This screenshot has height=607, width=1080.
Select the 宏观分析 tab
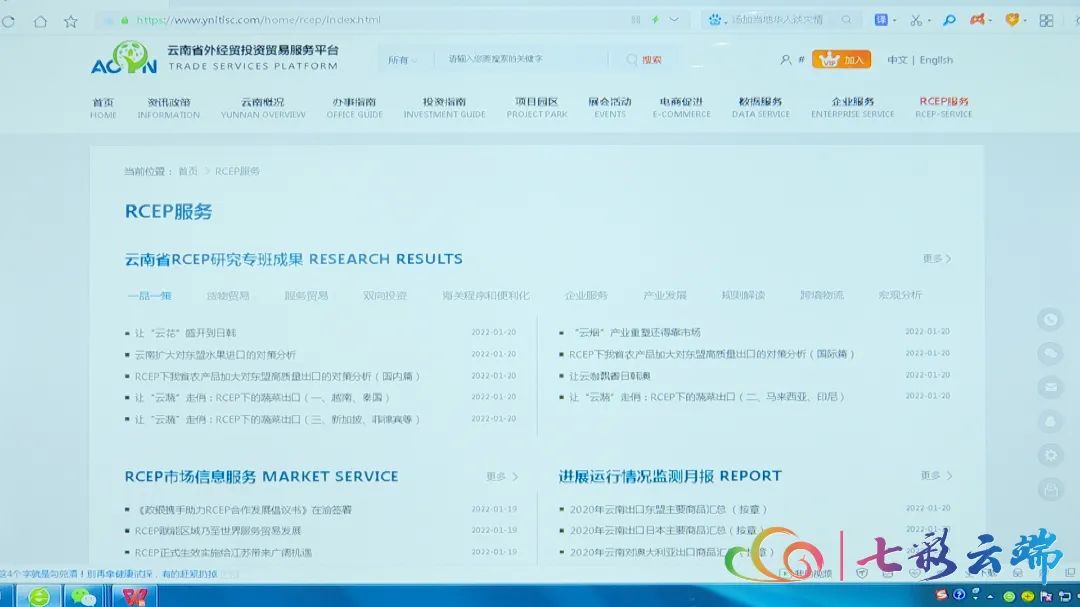(x=900, y=296)
